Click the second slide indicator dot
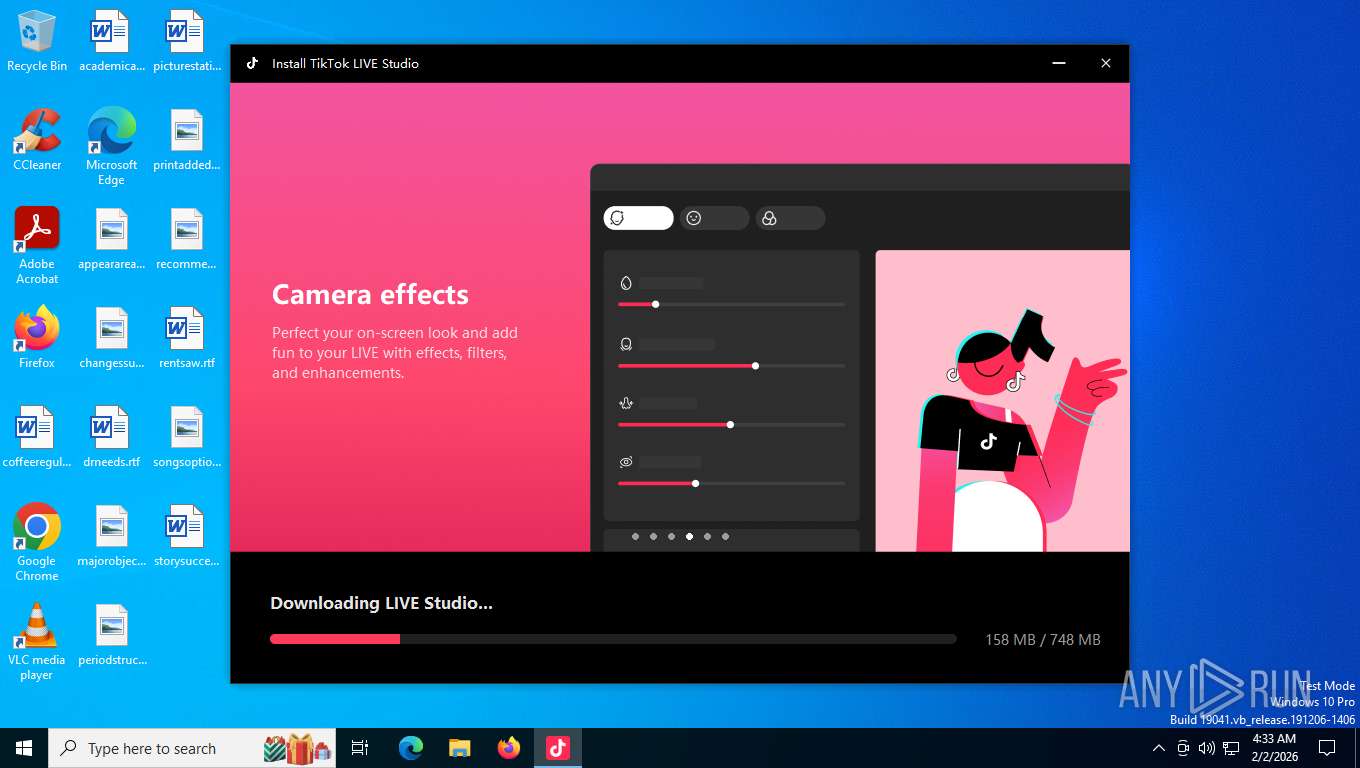The height and width of the screenshot is (768, 1360). click(x=653, y=537)
